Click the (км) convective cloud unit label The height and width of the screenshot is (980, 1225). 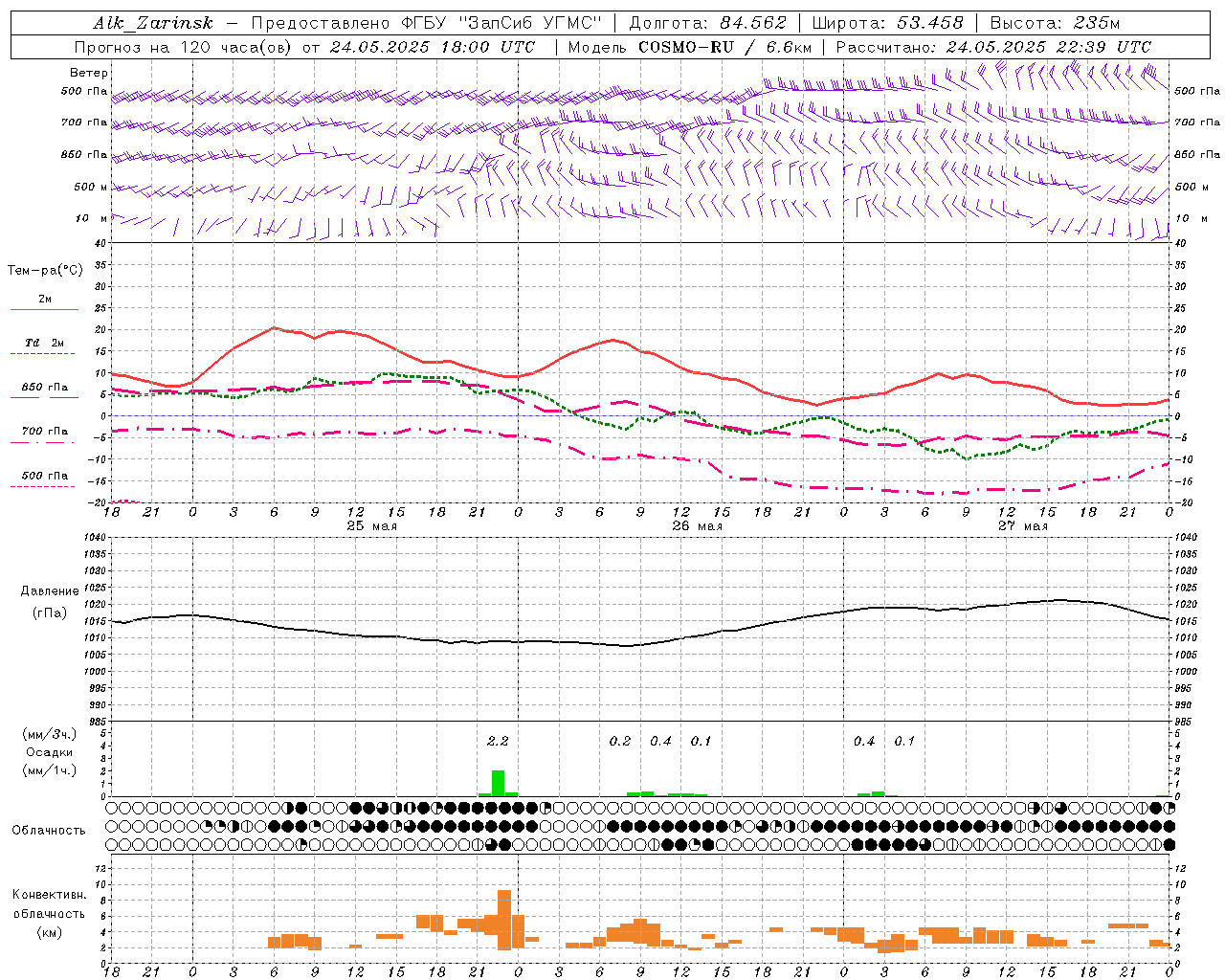pos(49,932)
